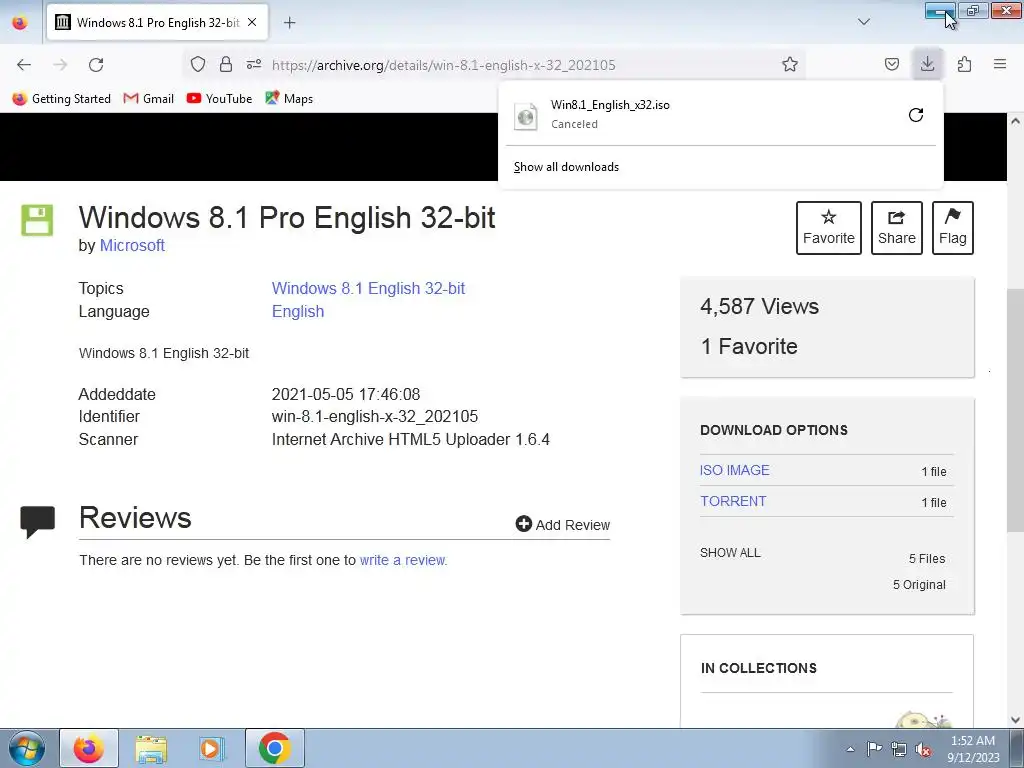The height and width of the screenshot is (768, 1024).
Task: Open the YouTube bookmark
Action: [219, 99]
